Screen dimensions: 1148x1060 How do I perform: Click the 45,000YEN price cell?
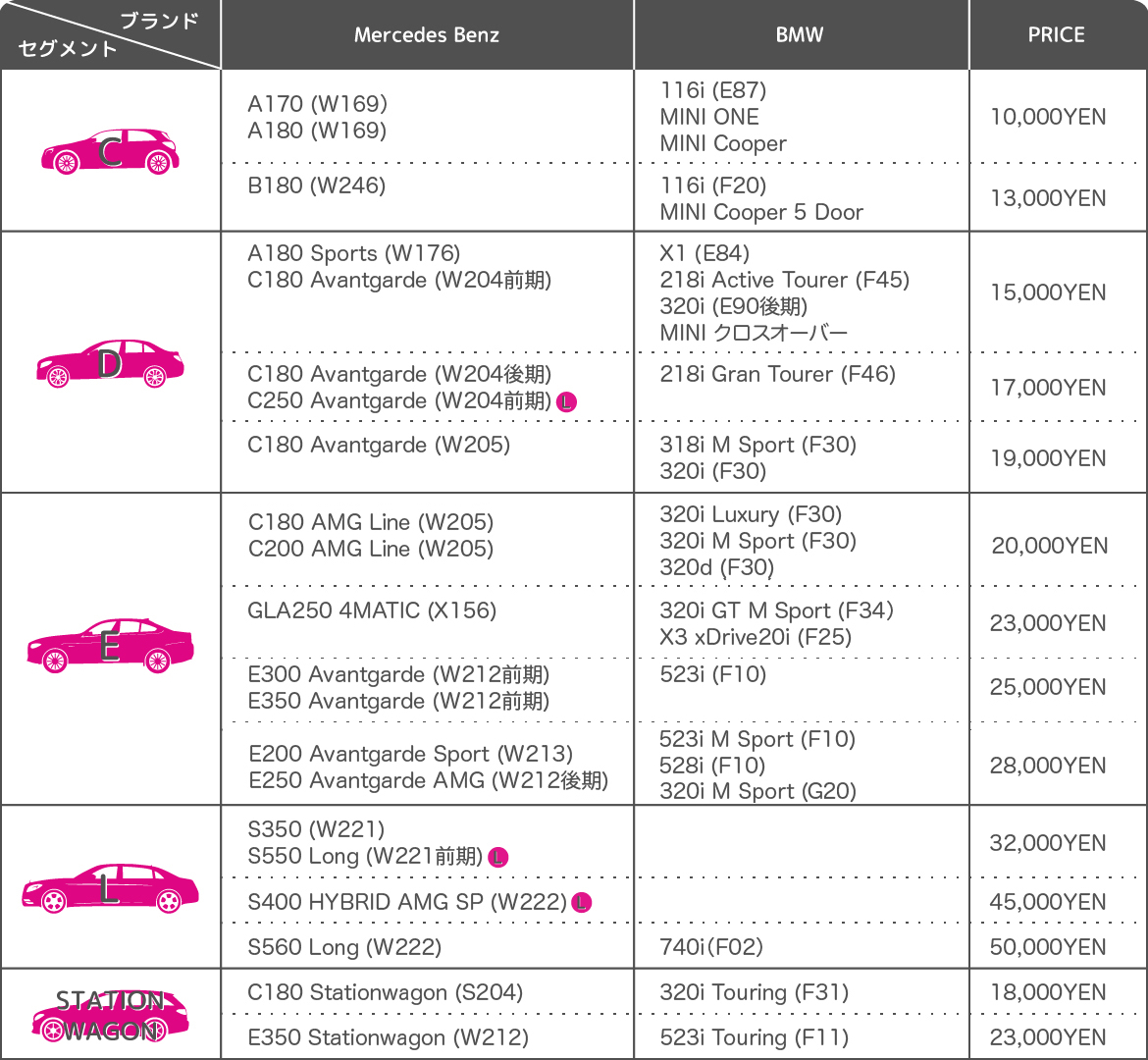pyautogui.click(x=1049, y=902)
